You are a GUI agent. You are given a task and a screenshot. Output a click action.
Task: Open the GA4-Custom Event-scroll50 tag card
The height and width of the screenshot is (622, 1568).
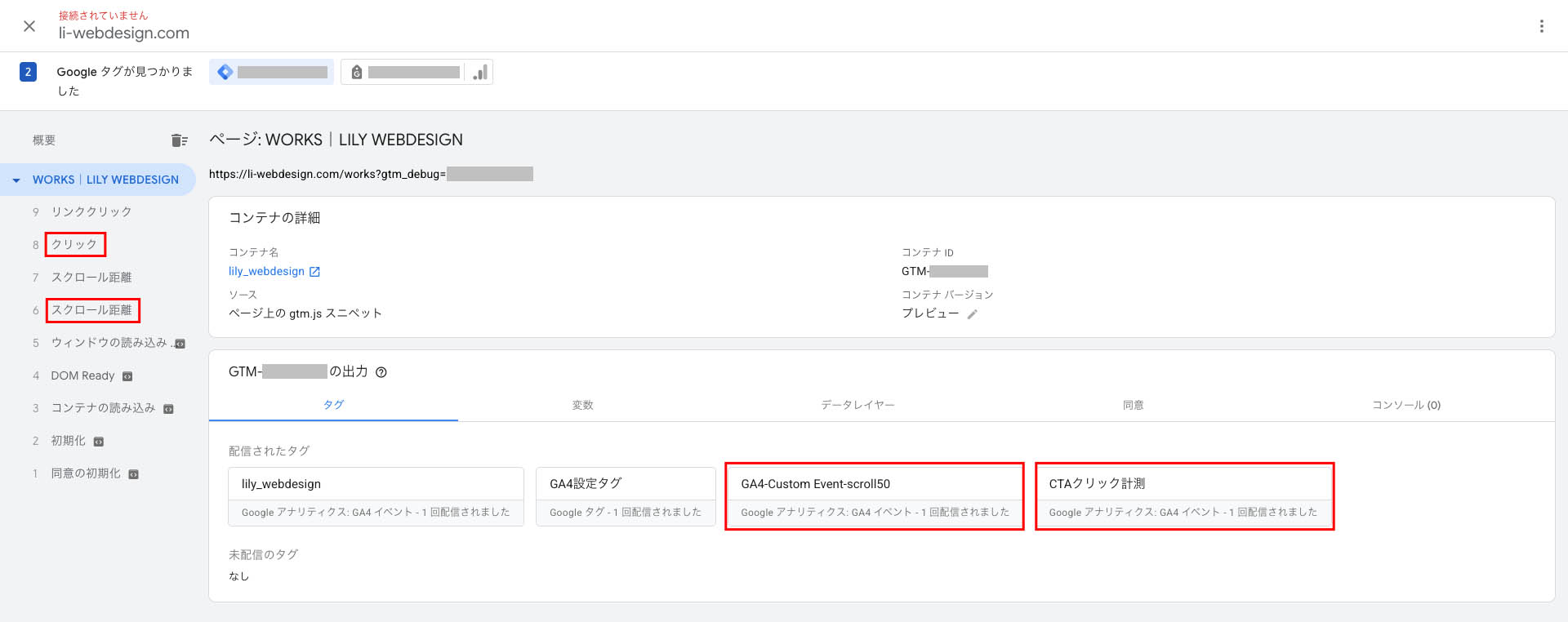(875, 496)
